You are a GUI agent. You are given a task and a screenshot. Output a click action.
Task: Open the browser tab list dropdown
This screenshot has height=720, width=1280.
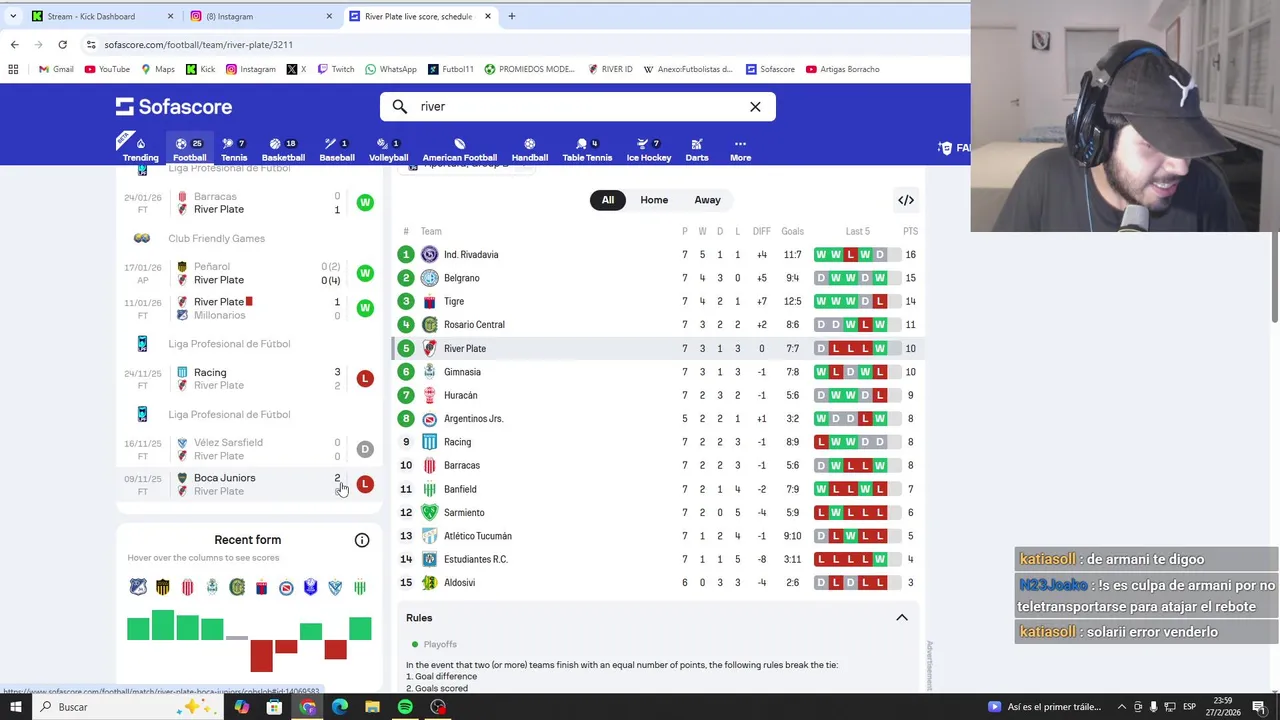point(13,16)
